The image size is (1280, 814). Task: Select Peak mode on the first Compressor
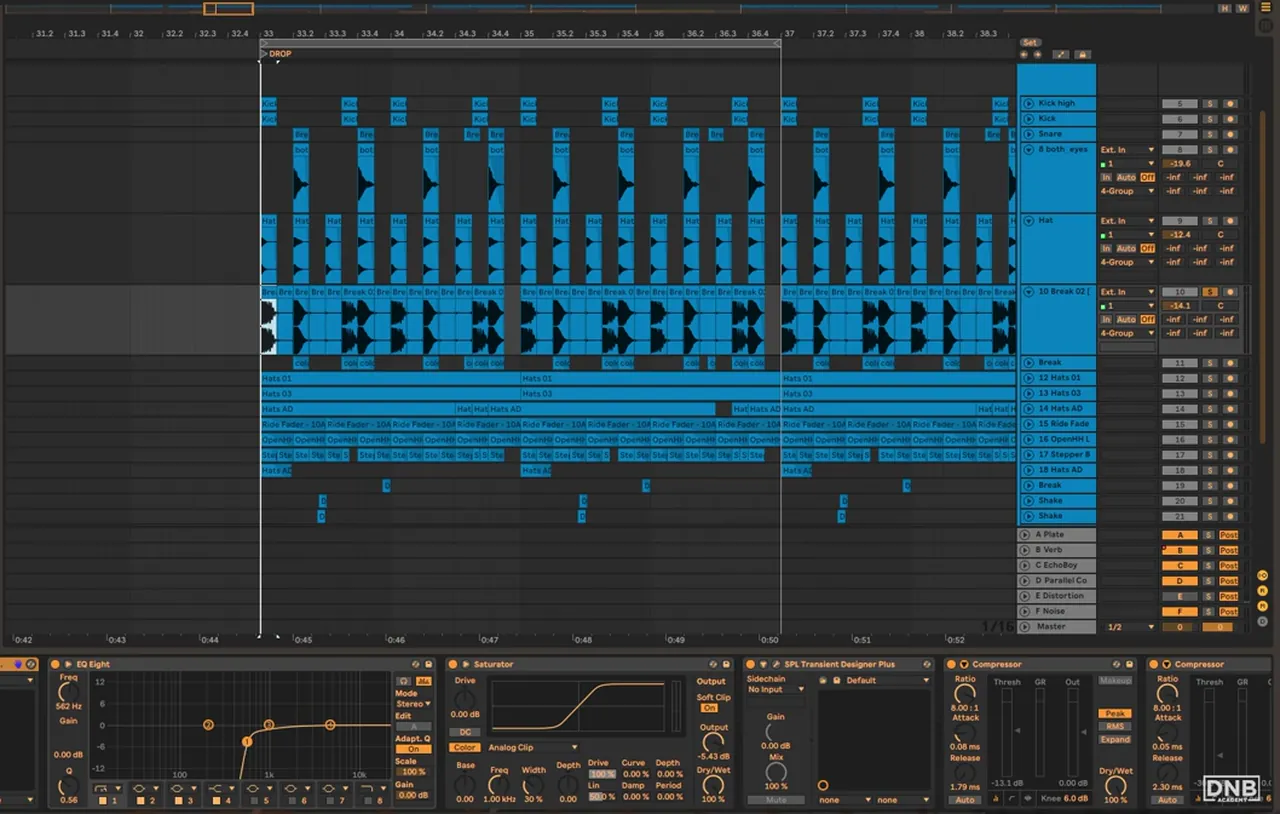point(1116,714)
